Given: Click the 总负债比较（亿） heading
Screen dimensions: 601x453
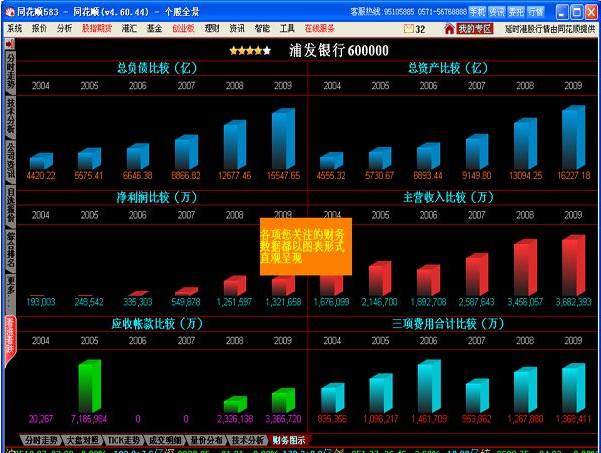Looking at the screenshot, I should click(157, 68).
